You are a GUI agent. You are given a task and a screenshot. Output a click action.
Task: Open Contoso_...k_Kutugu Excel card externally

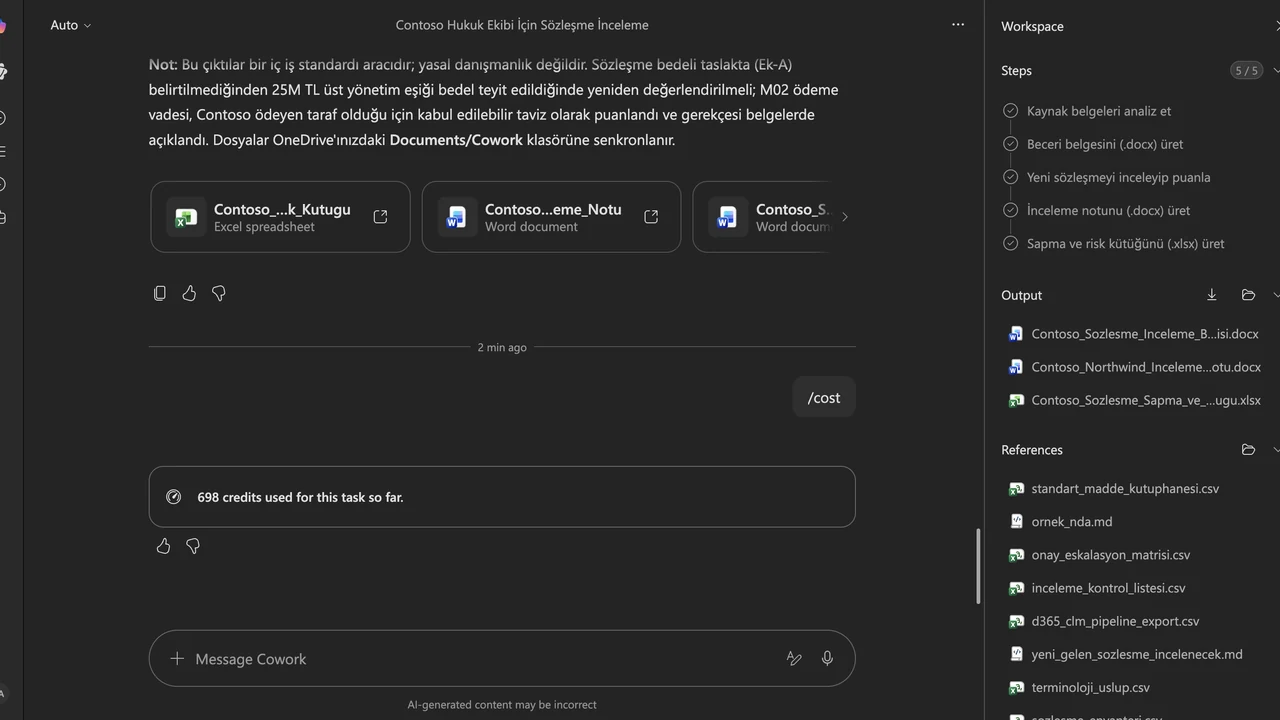(x=380, y=217)
